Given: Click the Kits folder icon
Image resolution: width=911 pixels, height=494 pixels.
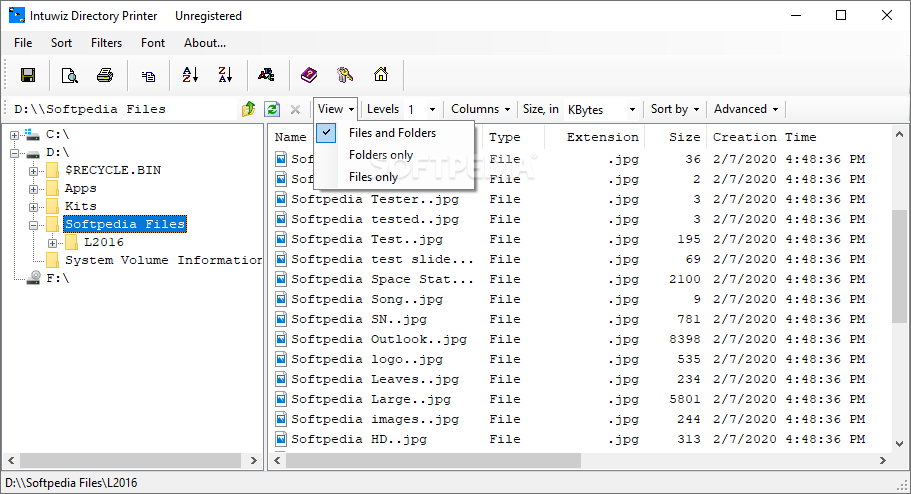Looking at the screenshot, I should [52, 206].
